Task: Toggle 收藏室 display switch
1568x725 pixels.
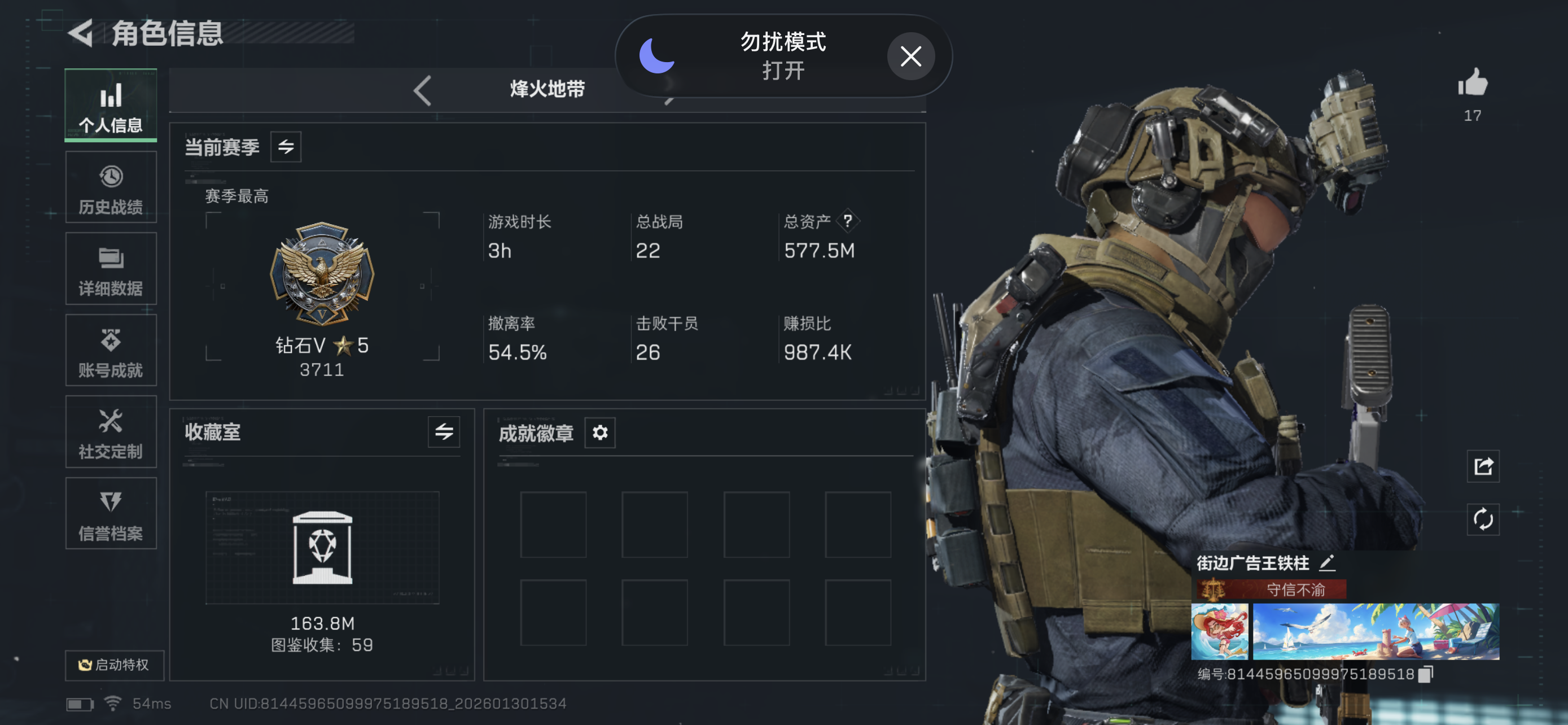Action: click(444, 431)
